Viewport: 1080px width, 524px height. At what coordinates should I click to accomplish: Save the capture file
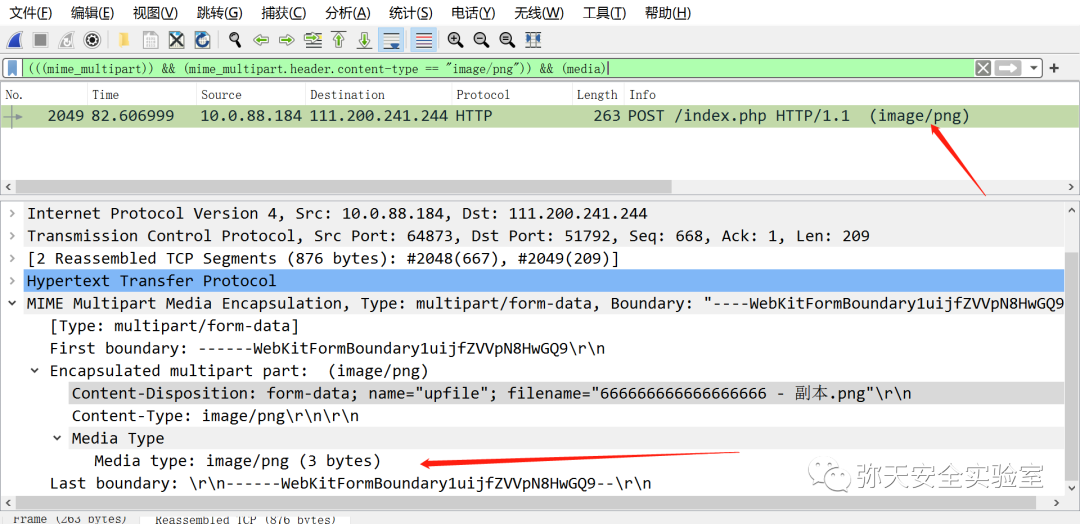[x=150, y=40]
